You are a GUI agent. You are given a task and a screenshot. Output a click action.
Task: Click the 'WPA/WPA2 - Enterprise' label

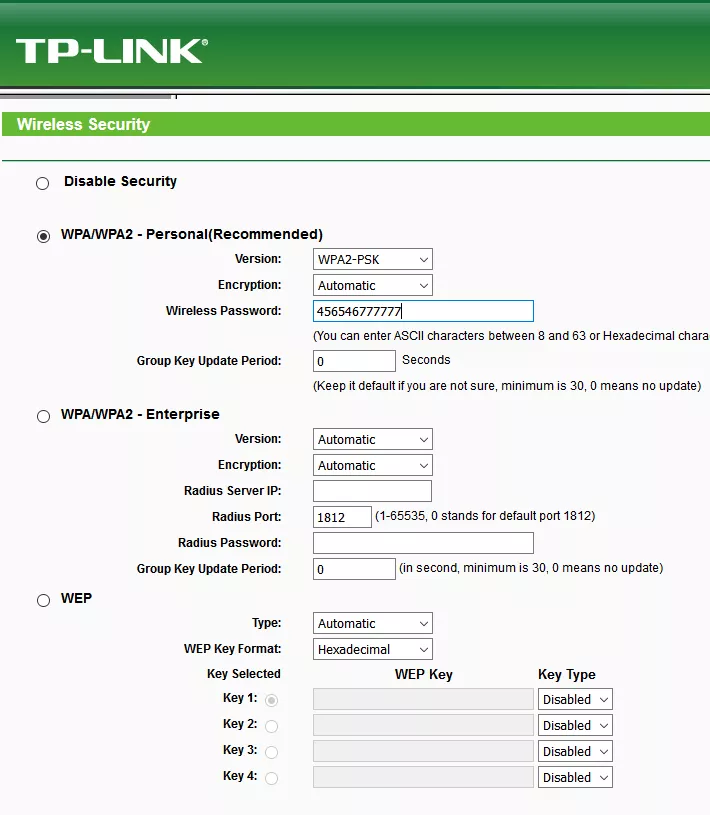tap(140, 414)
